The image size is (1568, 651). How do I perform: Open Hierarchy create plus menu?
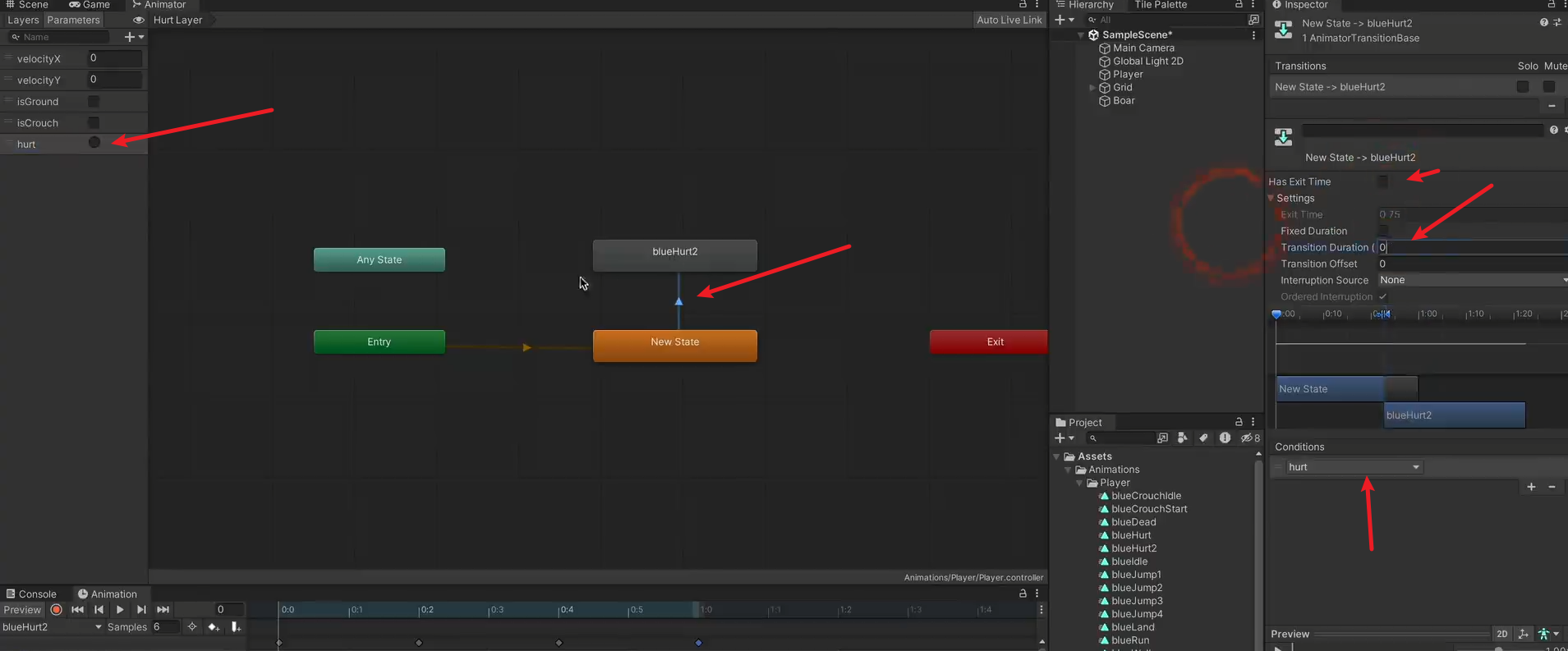[1064, 20]
